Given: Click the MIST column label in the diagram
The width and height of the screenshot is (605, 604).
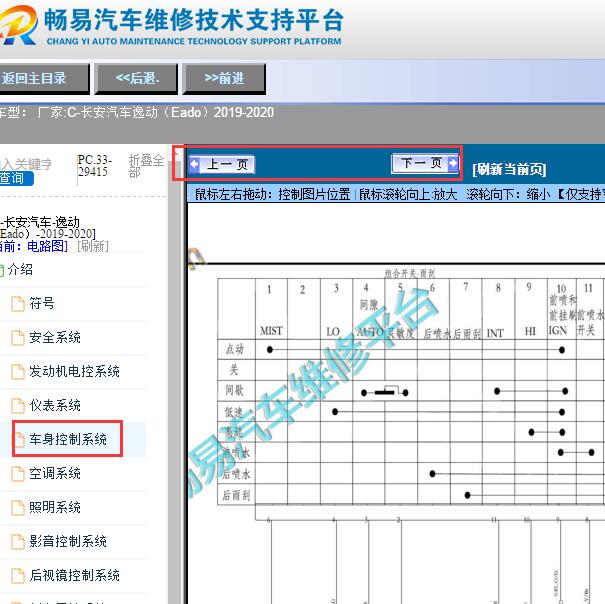Looking at the screenshot, I should click(271, 331).
